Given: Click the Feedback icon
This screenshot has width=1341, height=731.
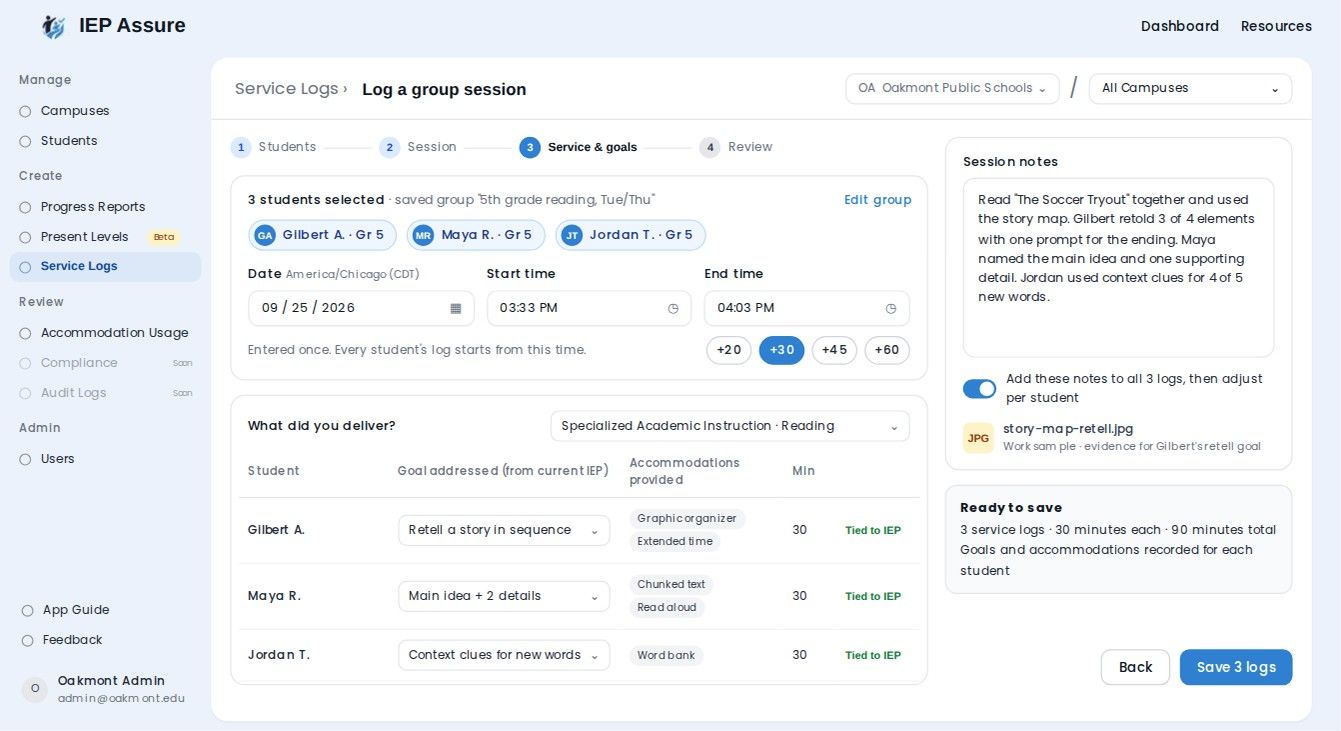Looking at the screenshot, I should 27,640.
